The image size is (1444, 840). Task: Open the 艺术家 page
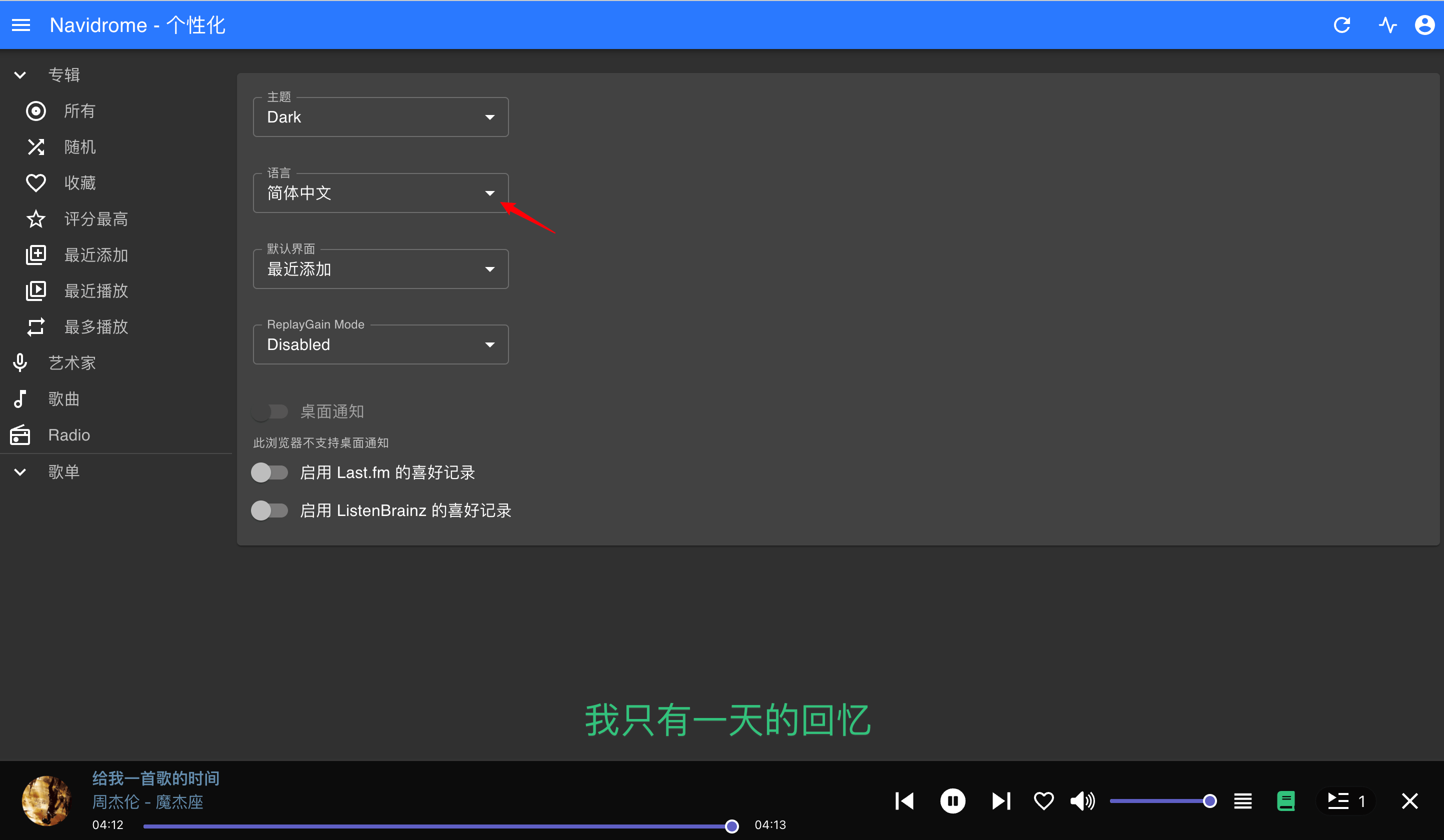pos(71,362)
